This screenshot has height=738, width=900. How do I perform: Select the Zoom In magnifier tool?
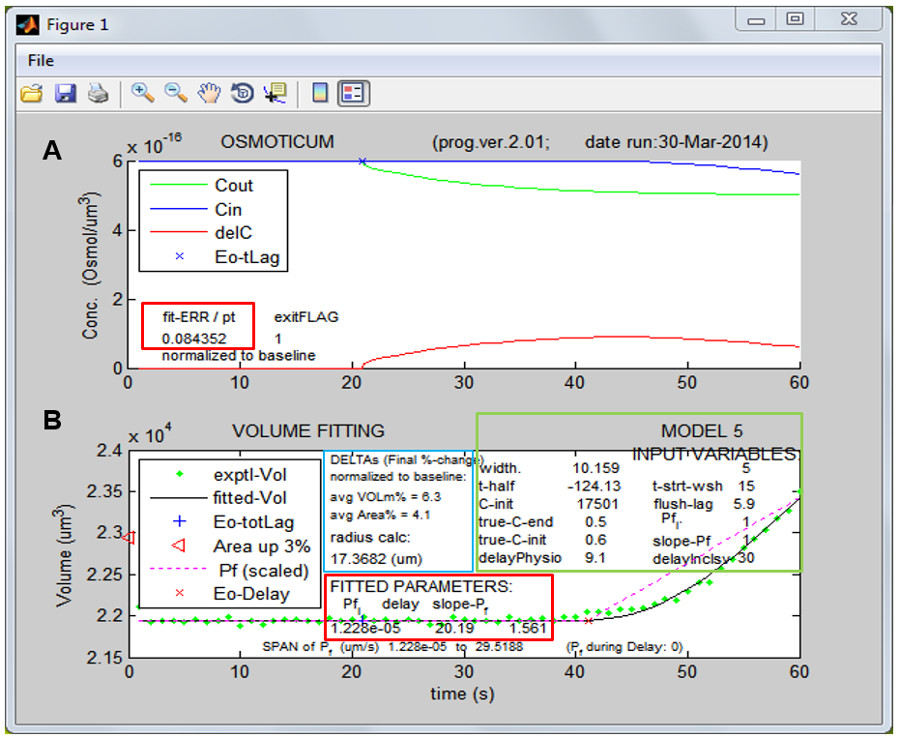coord(143,93)
